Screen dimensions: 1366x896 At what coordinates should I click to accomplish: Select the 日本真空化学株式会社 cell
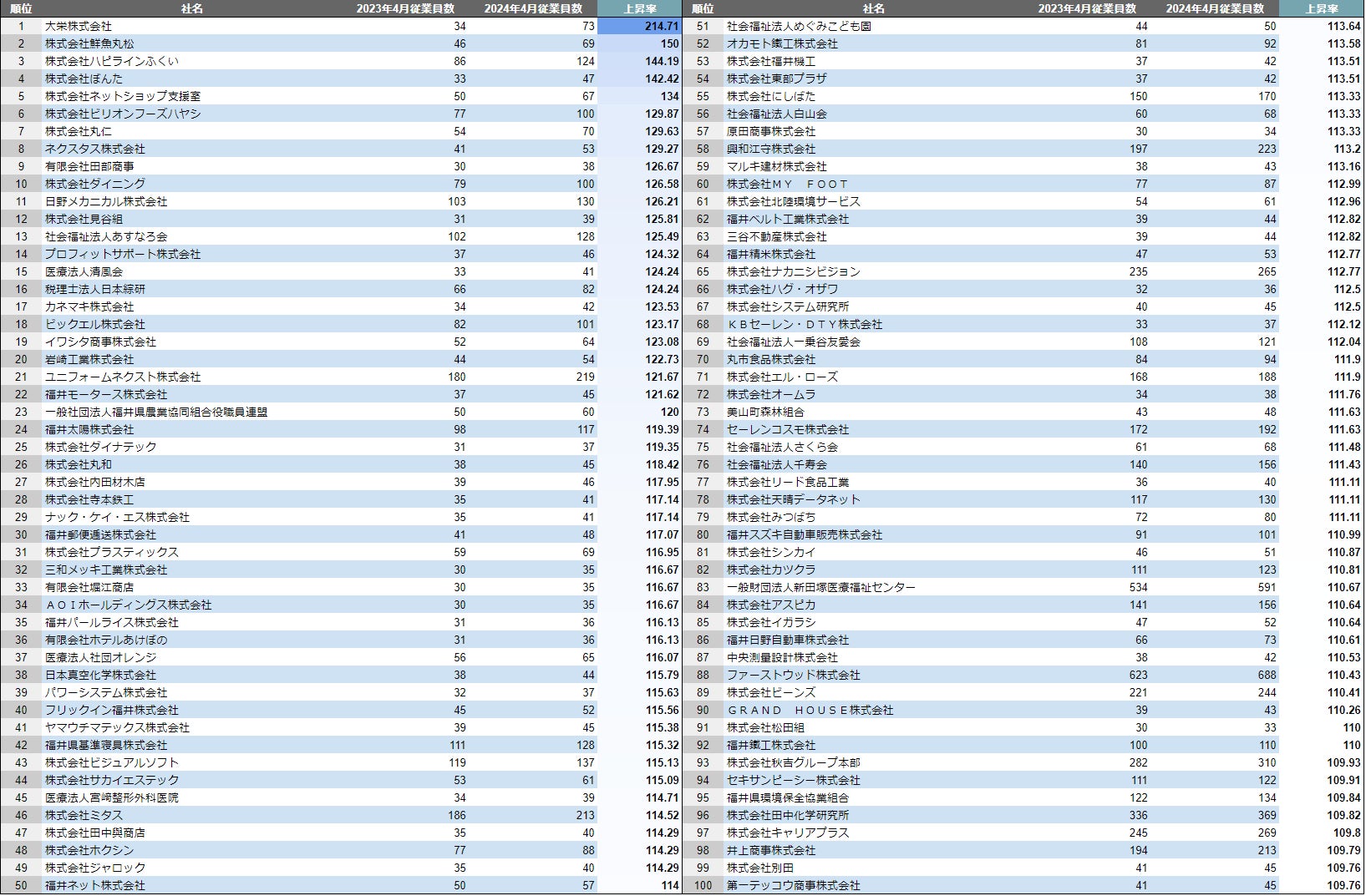100,675
